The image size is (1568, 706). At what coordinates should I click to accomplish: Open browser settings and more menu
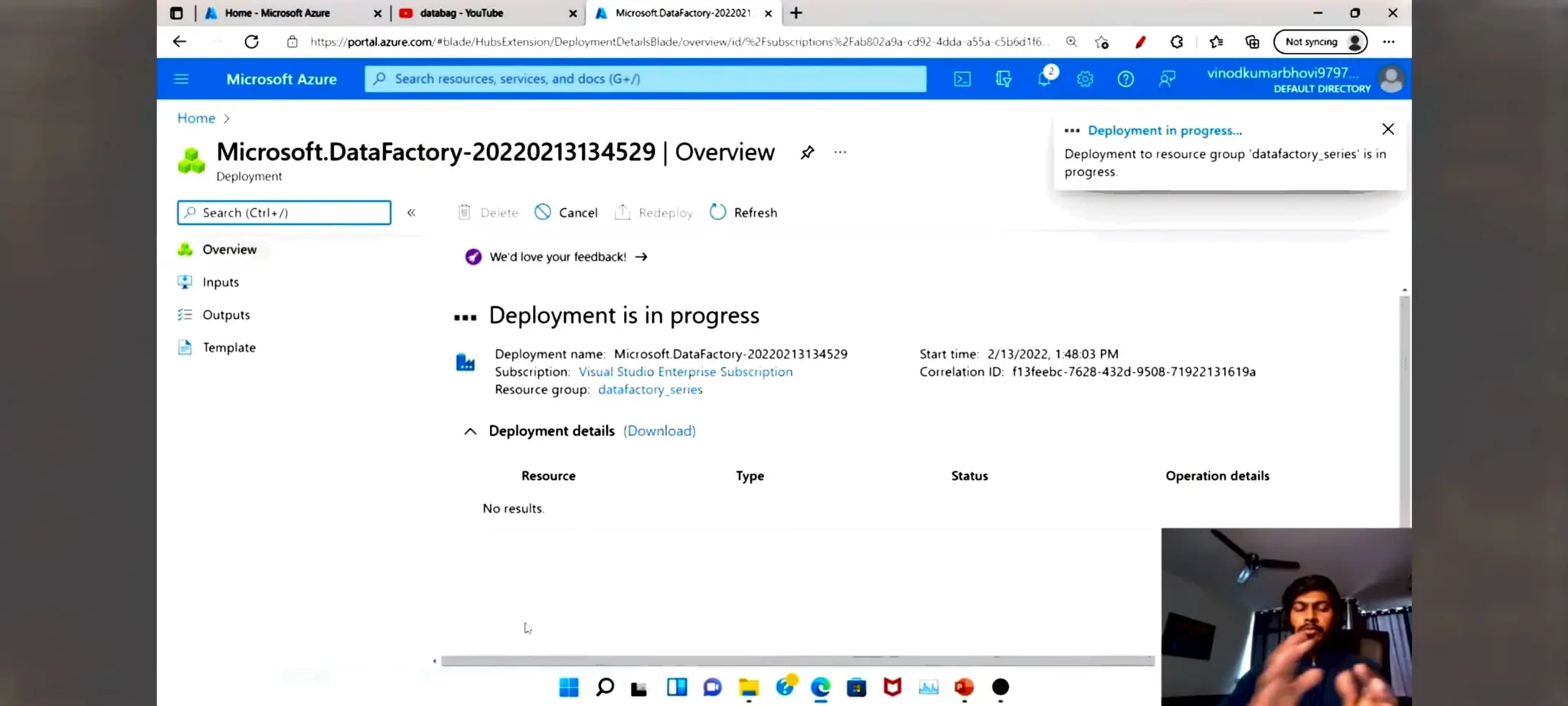(1389, 42)
